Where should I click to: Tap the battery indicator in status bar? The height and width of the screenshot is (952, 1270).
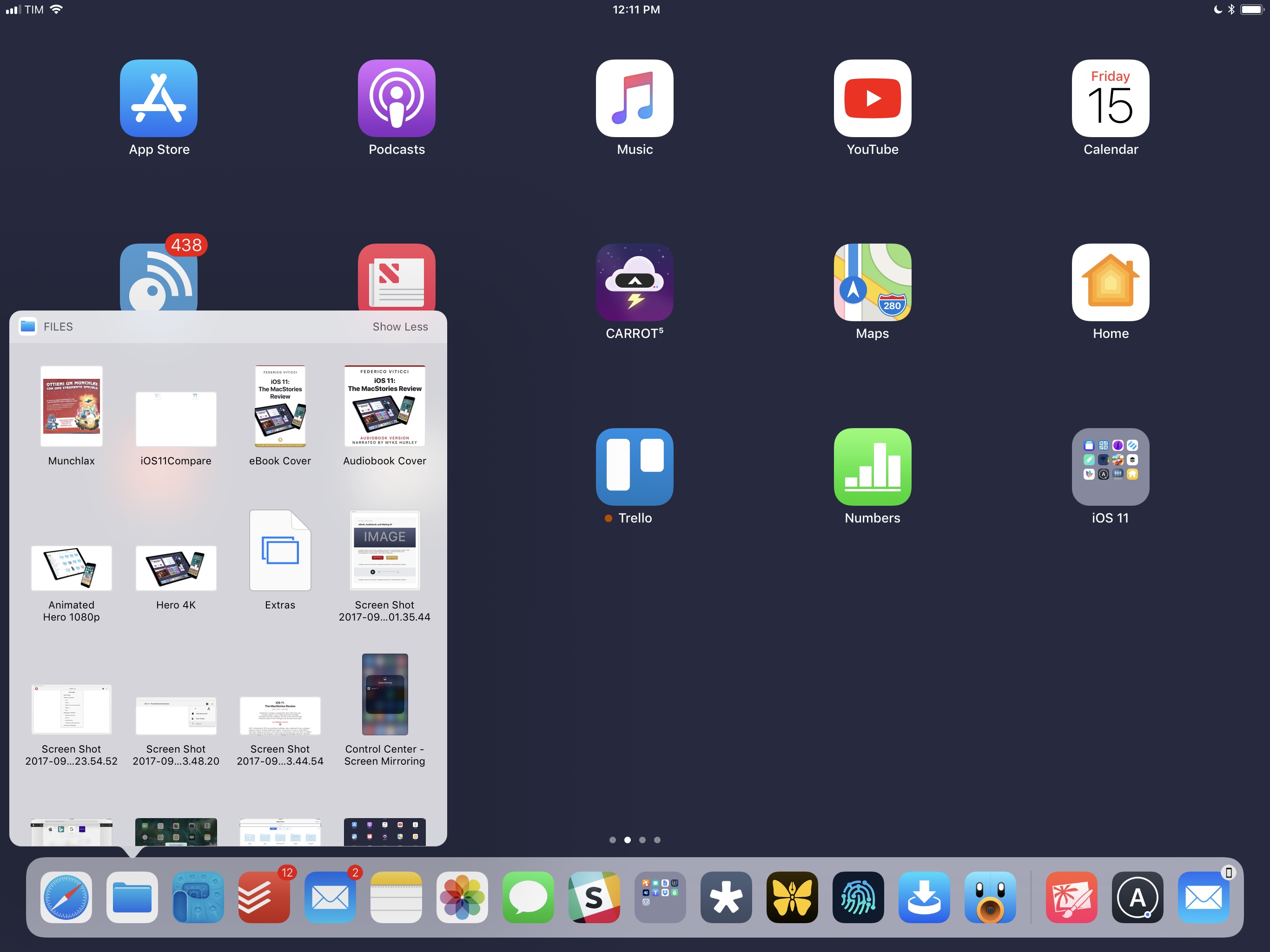pos(1252,10)
